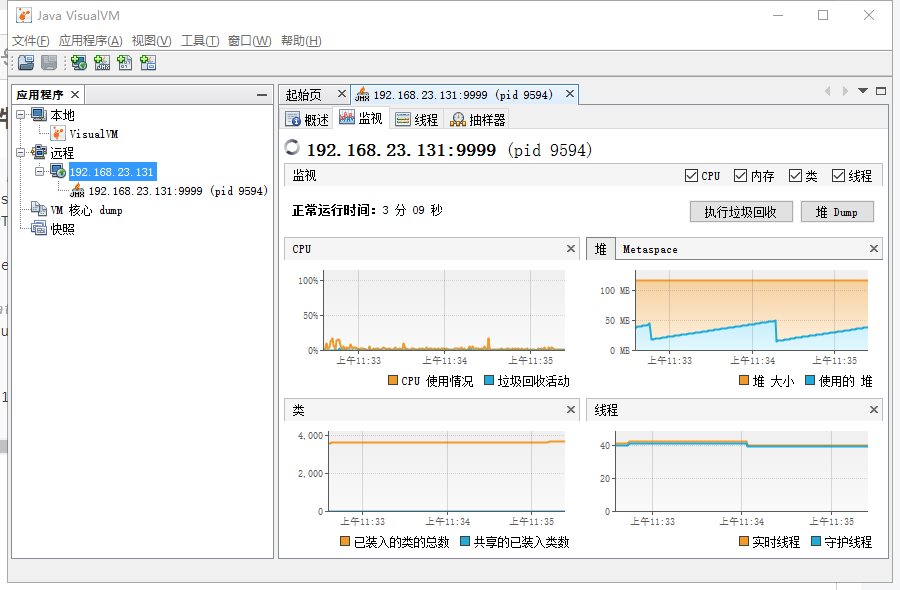Minimize the 应用程序 panel with dash icon
The image size is (900, 590).
pos(262,95)
